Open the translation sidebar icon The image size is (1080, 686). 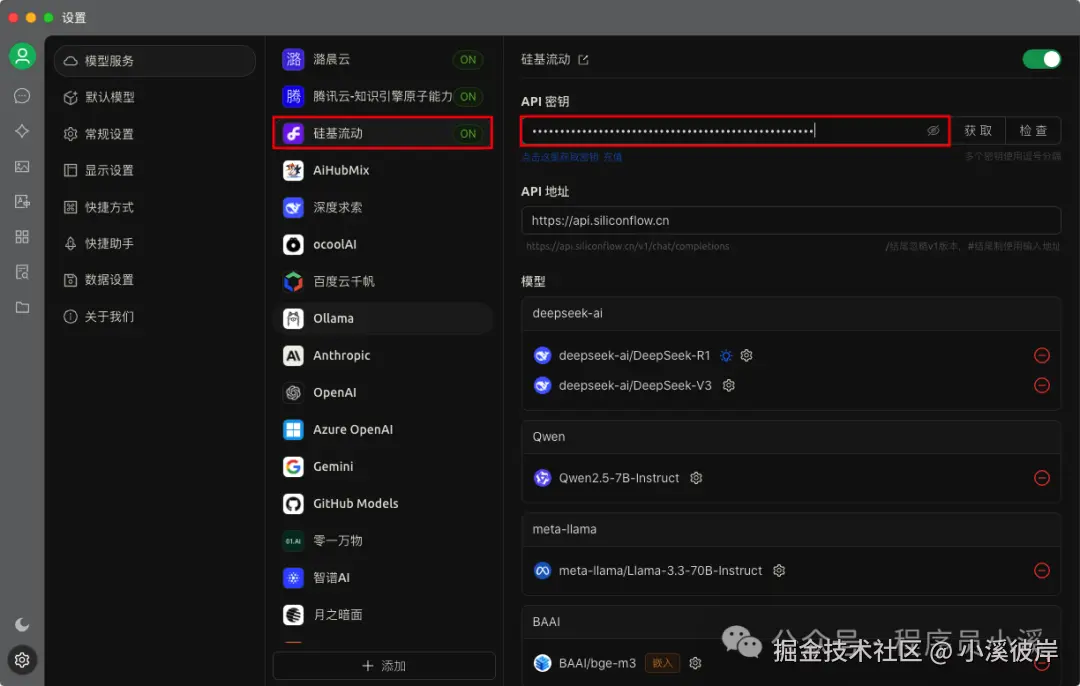point(22,202)
